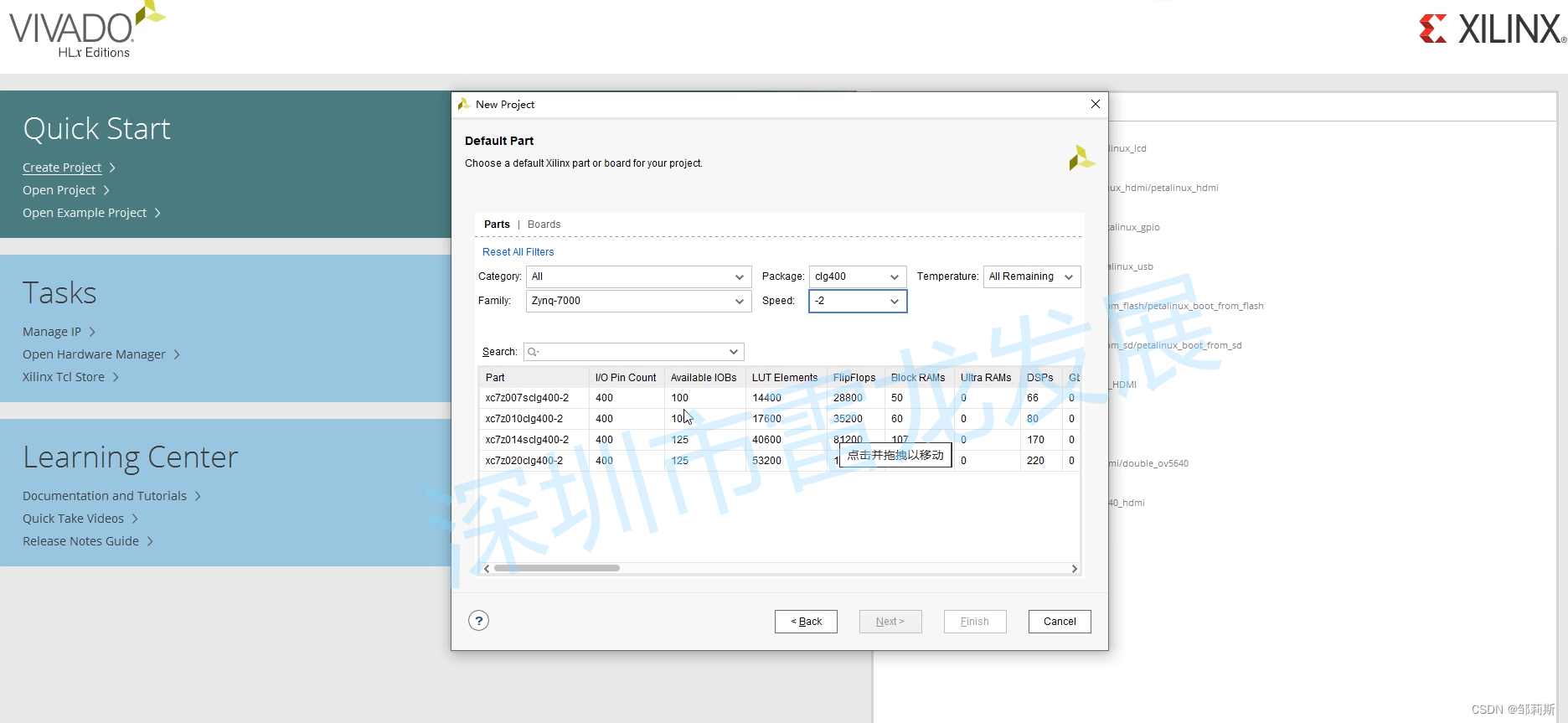Image resolution: width=1568 pixels, height=723 pixels.
Task: Click the Create Project link
Action: [x=62, y=168]
